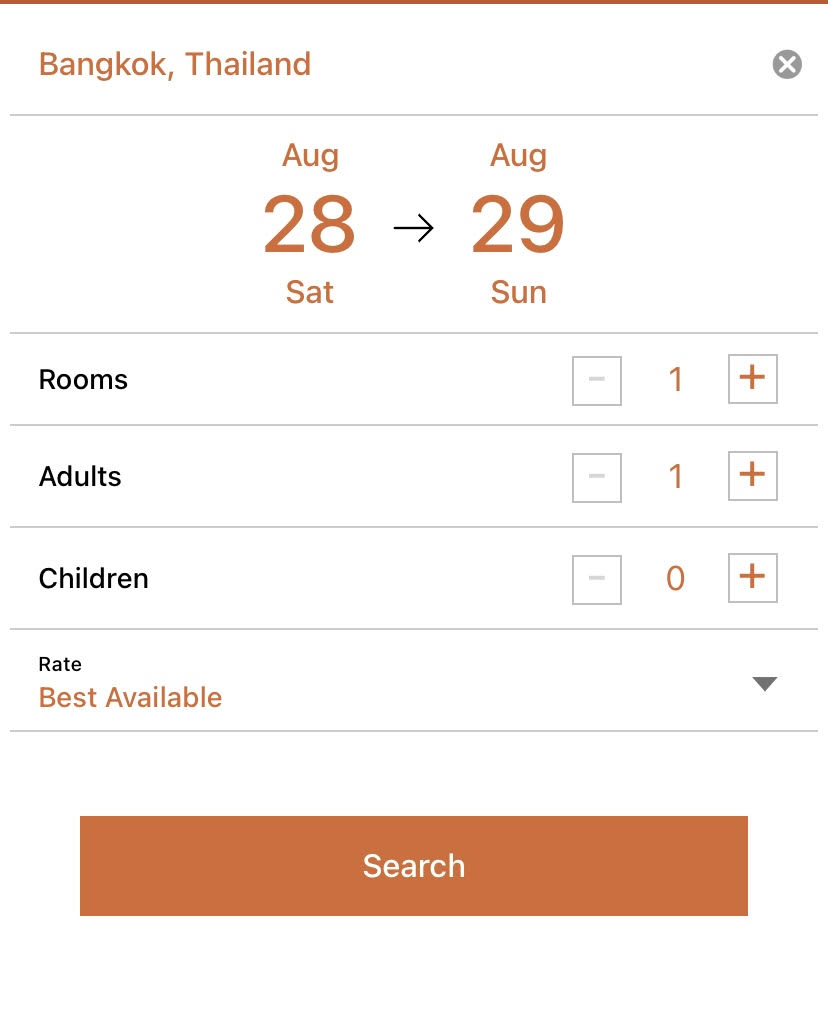Click the Rate field label
Viewport: 828px width, 1012px height.
60,664
